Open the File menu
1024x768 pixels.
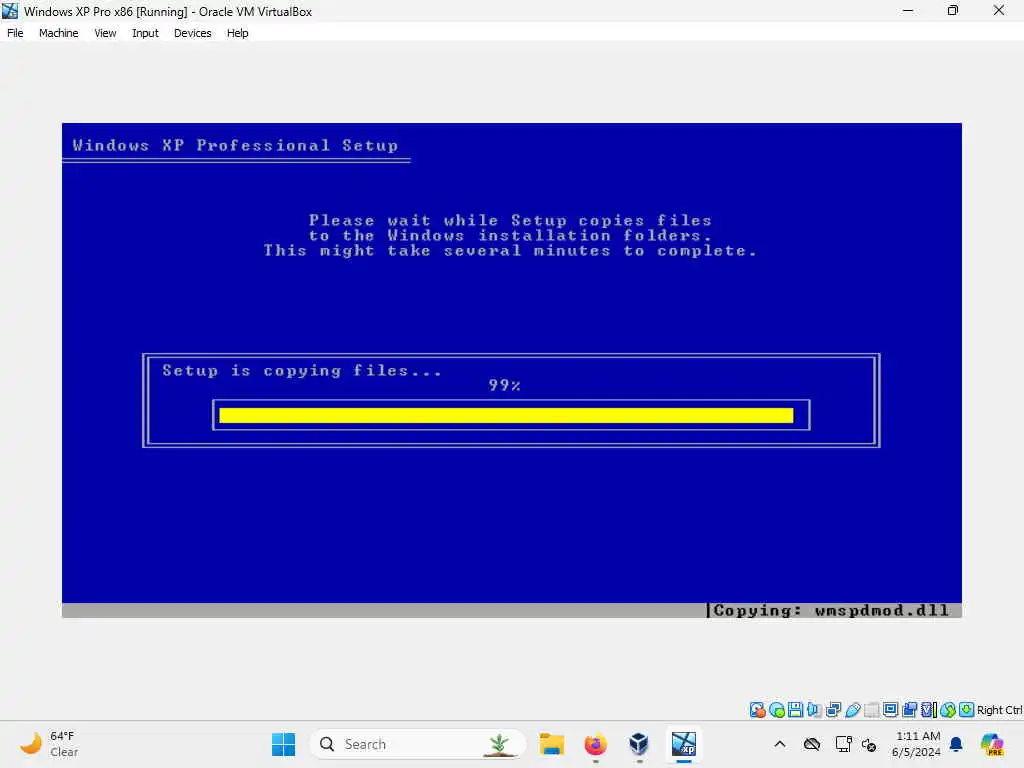pos(15,33)
